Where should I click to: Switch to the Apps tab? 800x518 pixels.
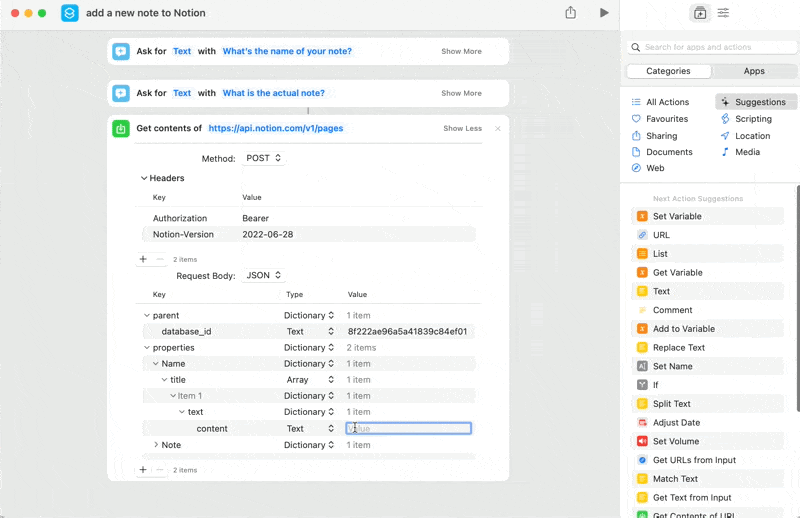(754, 71)
